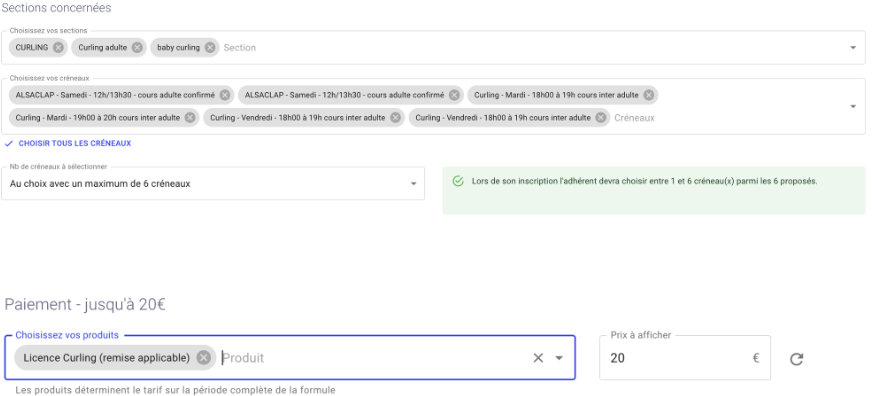The width and height of the screenshot is (872, 396).
Task: Clear all selected products with the X
Action: 538,358
